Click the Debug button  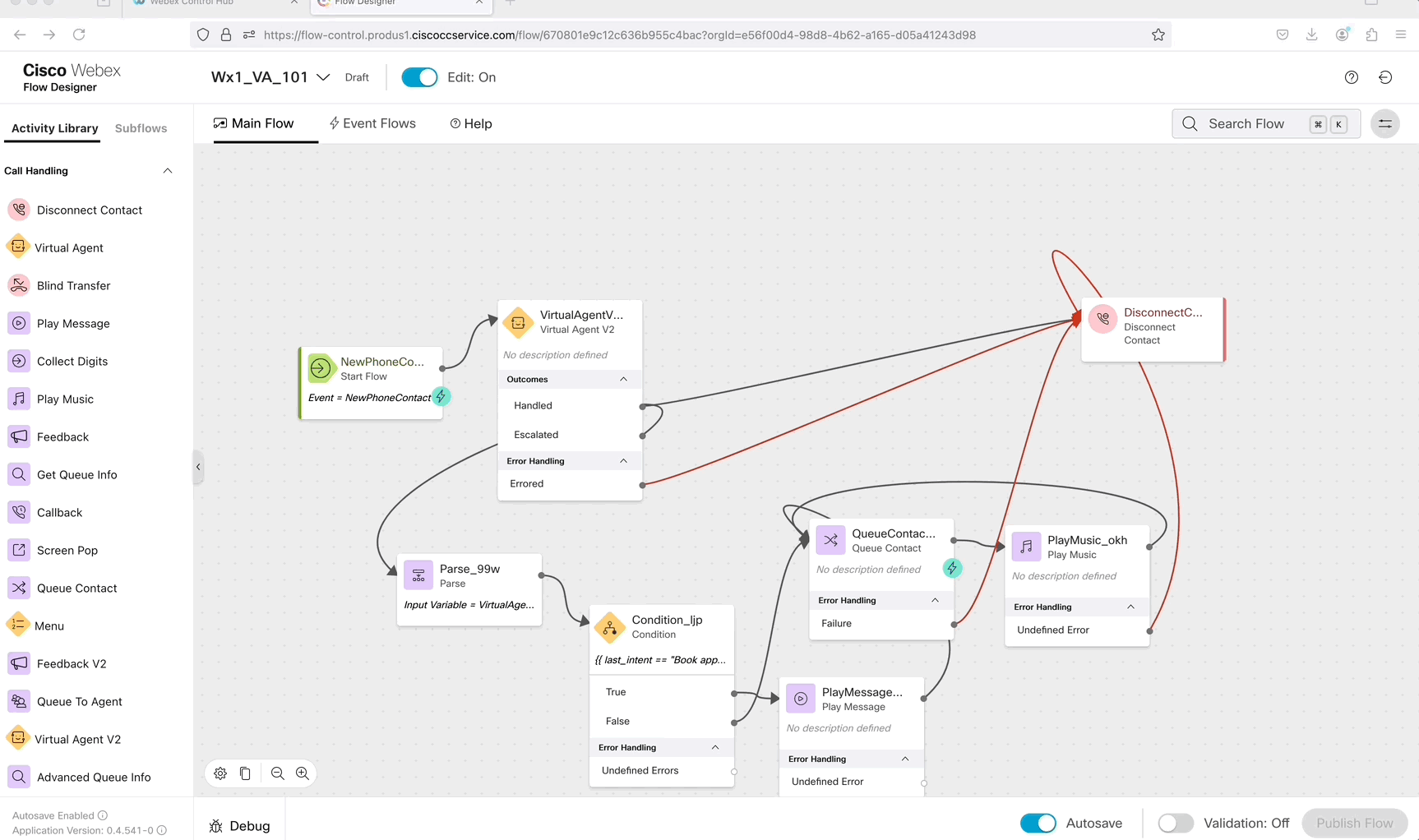click(x=240, y=826)
